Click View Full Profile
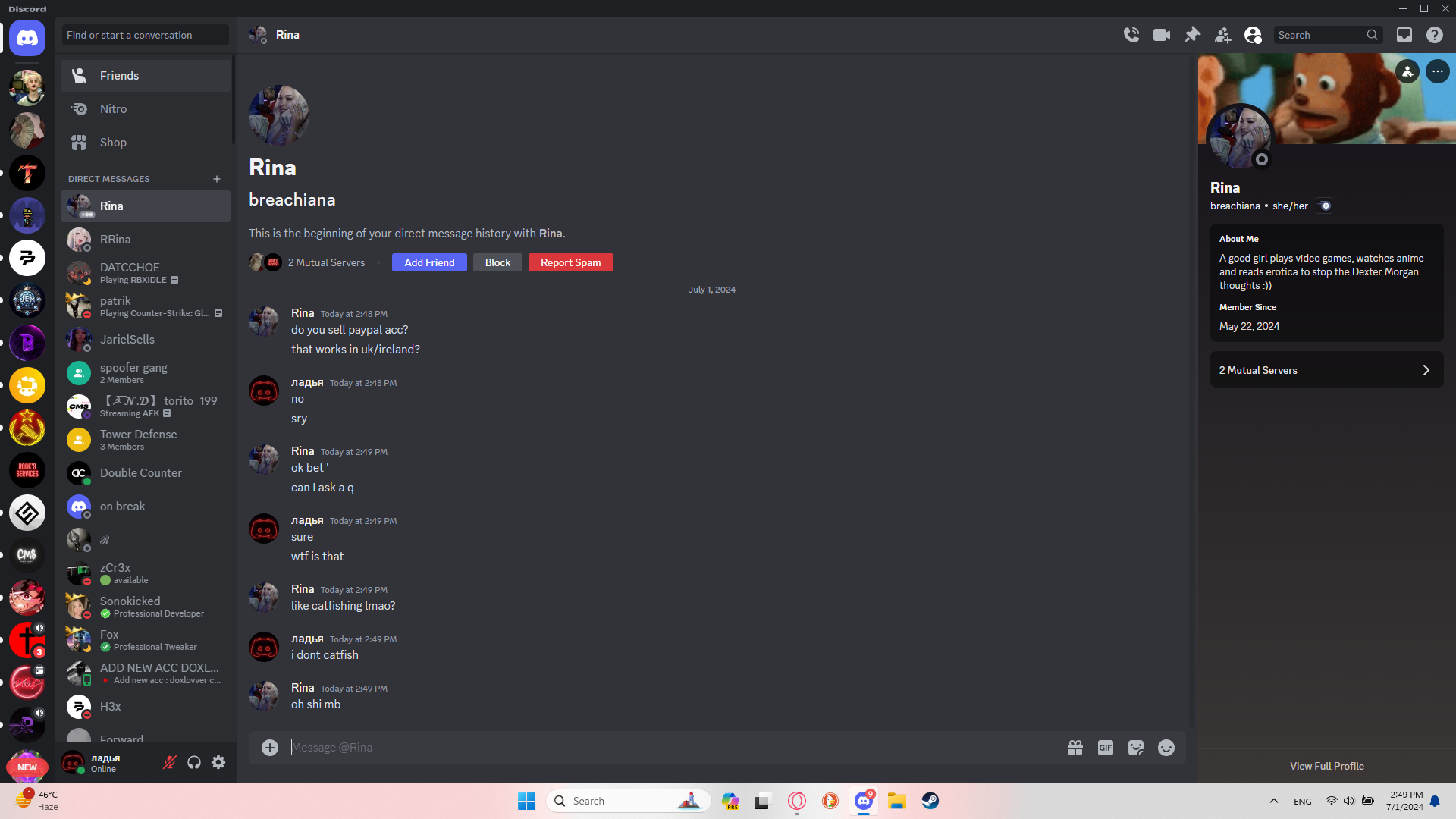 pos(1327,766)
